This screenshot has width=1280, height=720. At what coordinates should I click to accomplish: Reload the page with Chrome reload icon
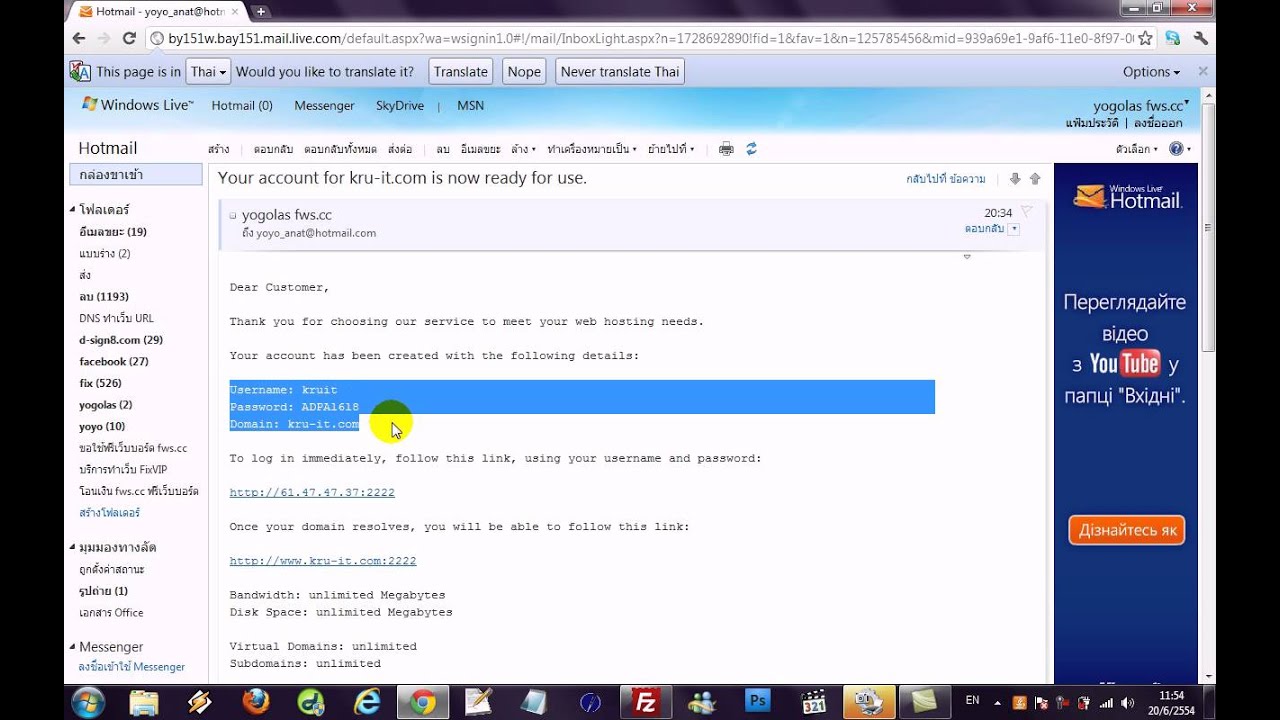point(129,38)
